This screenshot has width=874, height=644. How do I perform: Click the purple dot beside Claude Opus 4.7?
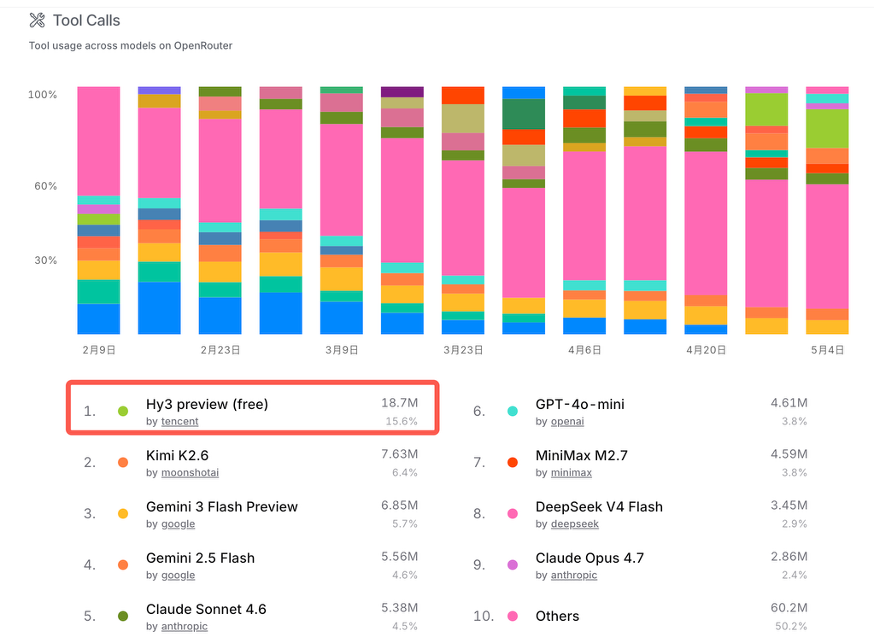513,565
